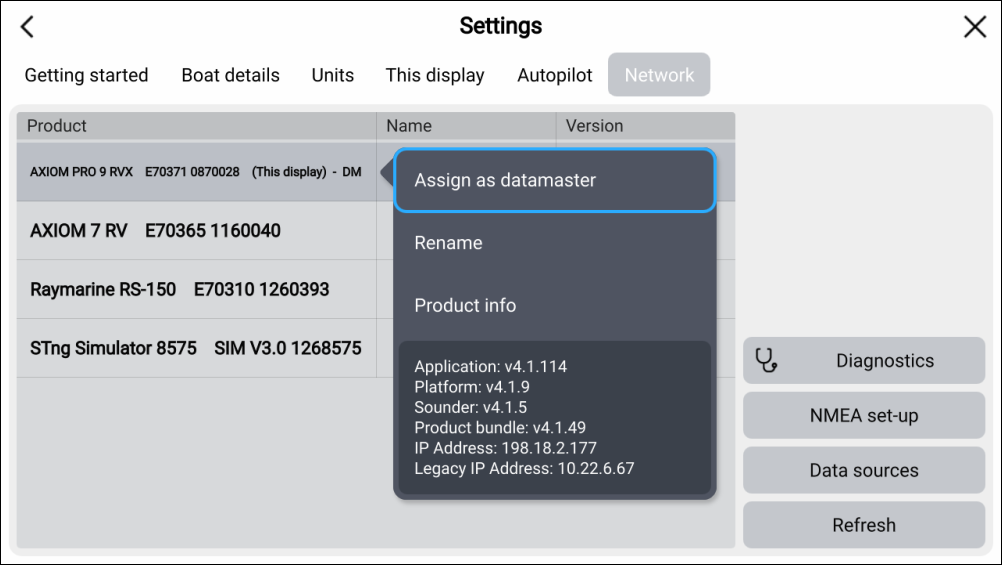Switch to the Boat details tab
Image resolution: width=1002 pixels, height=565 pixels.
pos(230,75)
